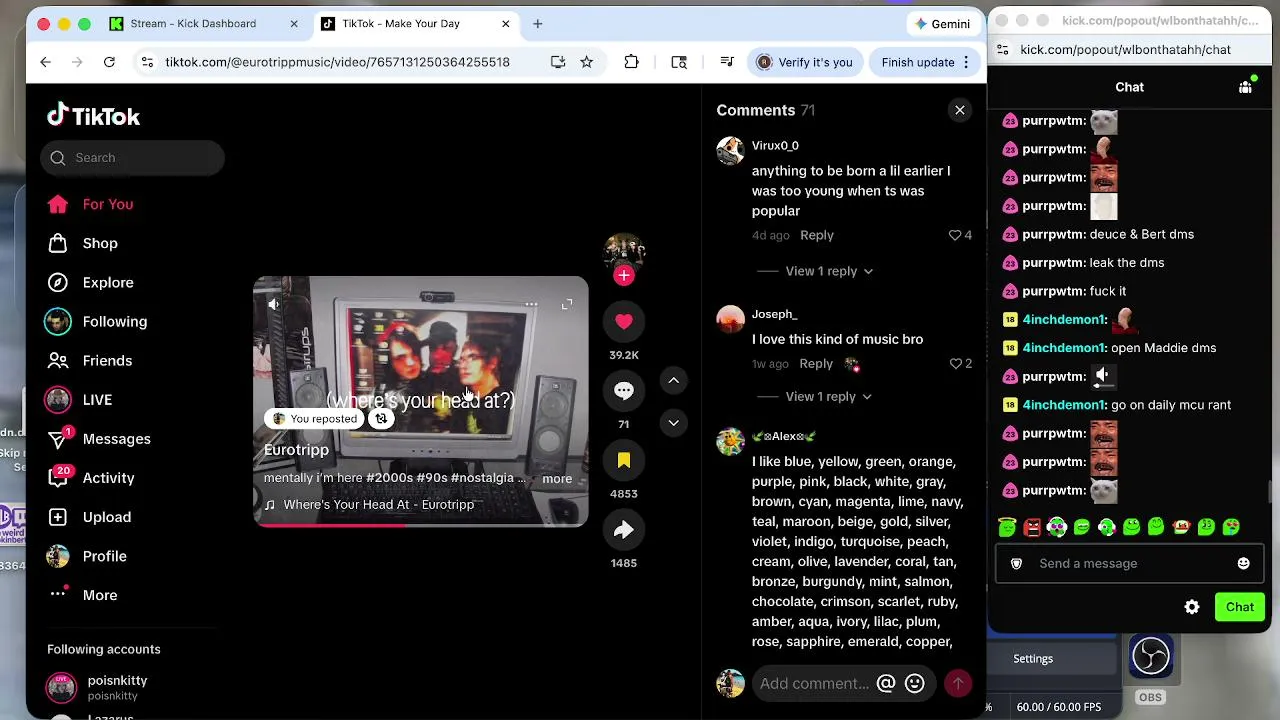Like Joseph_'s comment
Screen dimensions: 1280x720
(x=955, y=364)
